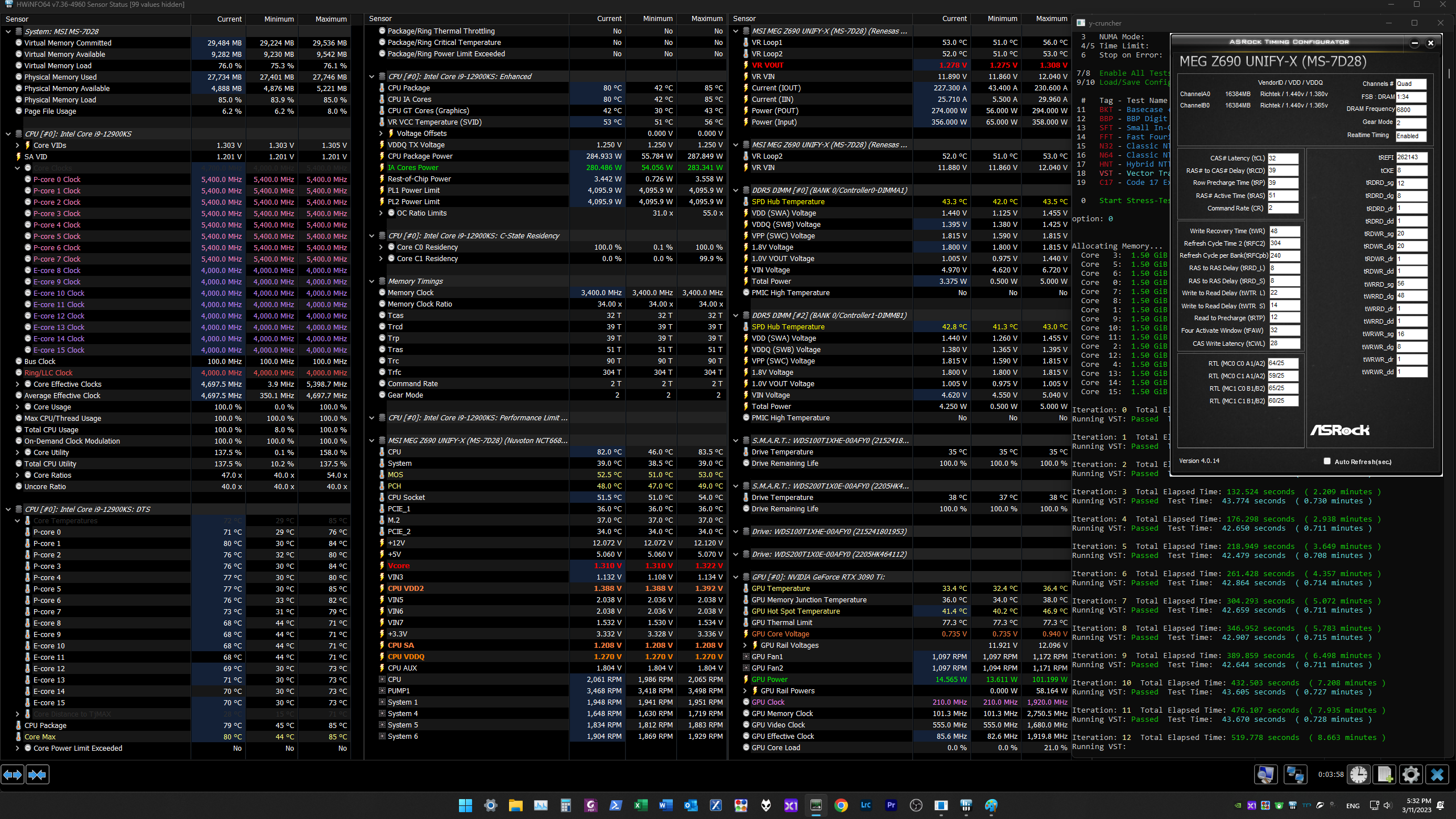Click the tREFI value field
Image resolution: width=1456 pixels, height=819 pixels.
pos(1412,157)
